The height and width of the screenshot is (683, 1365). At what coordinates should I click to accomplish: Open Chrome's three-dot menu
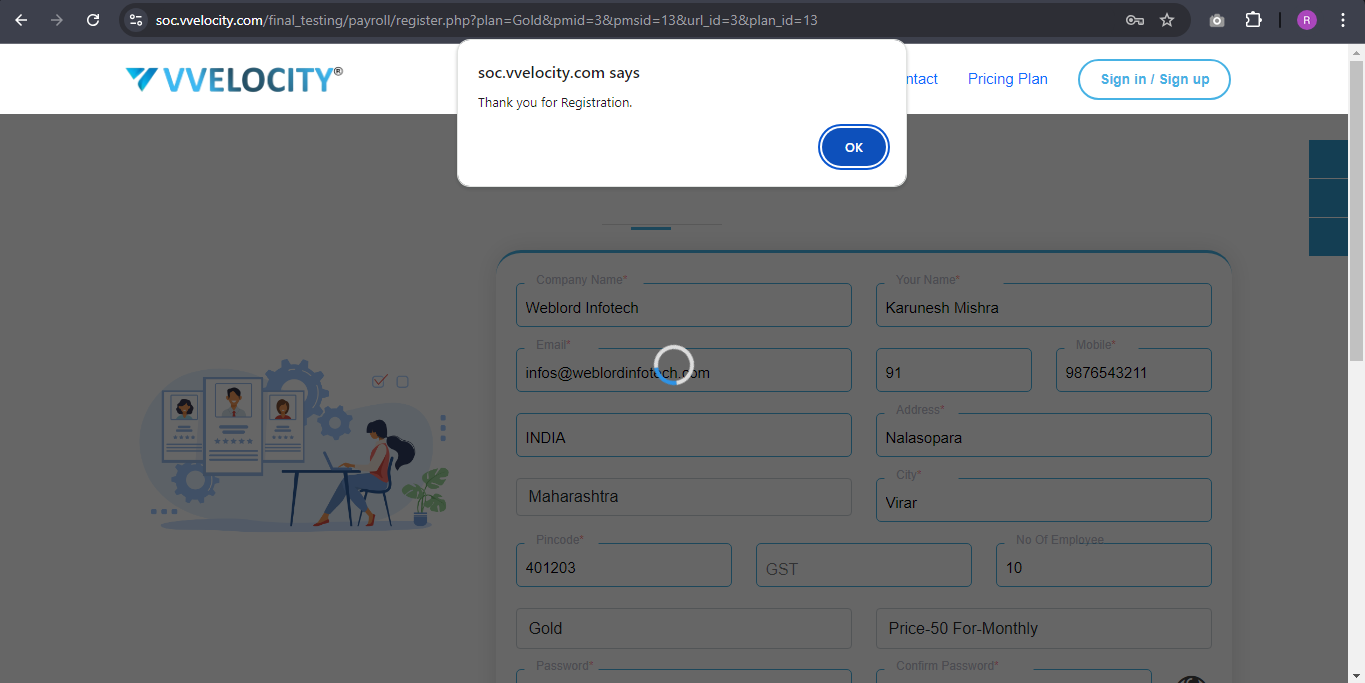(x=1343, y=20)
